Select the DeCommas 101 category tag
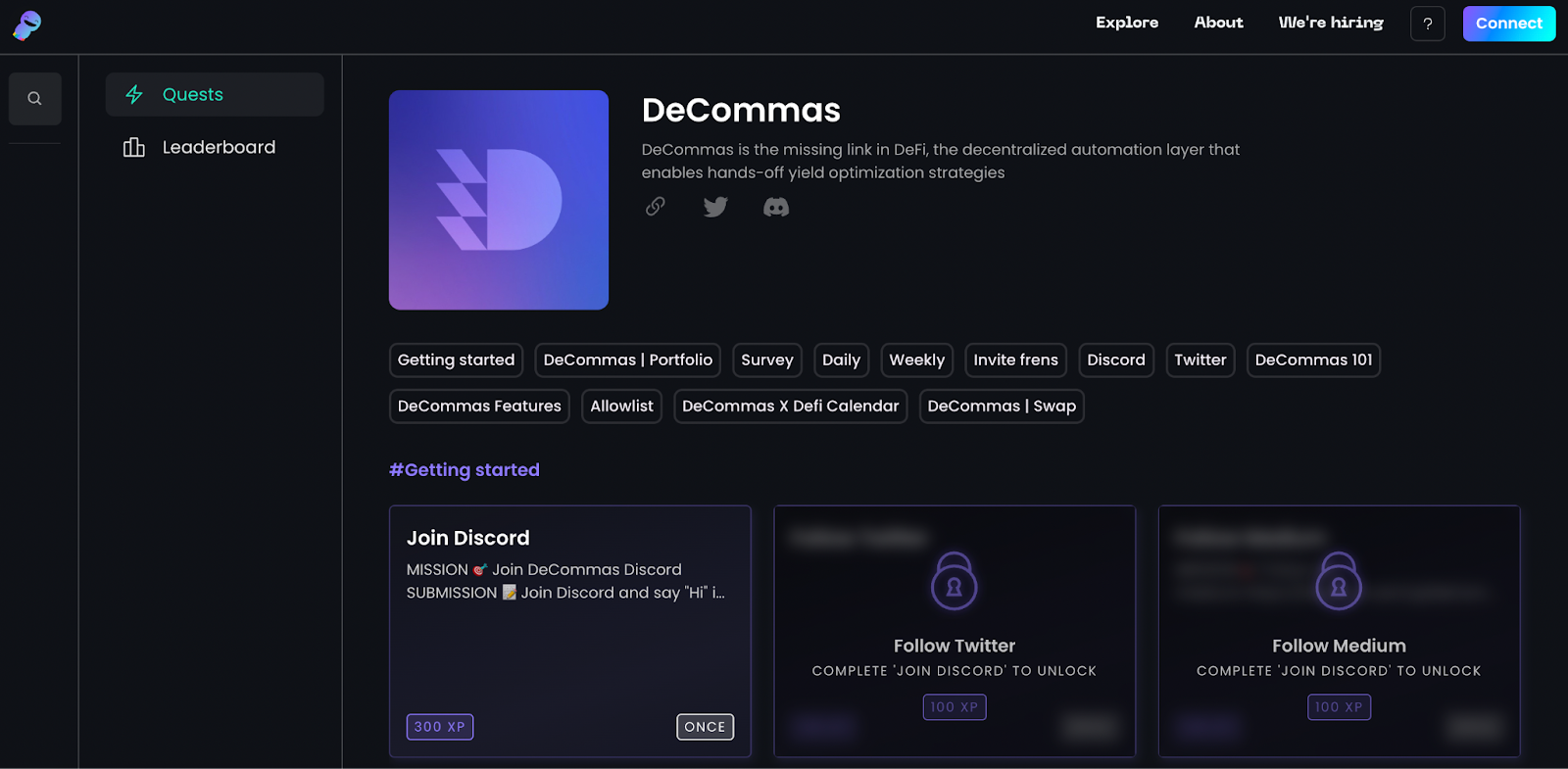This screenshot has height=769, width=1568. (1313, 360)
